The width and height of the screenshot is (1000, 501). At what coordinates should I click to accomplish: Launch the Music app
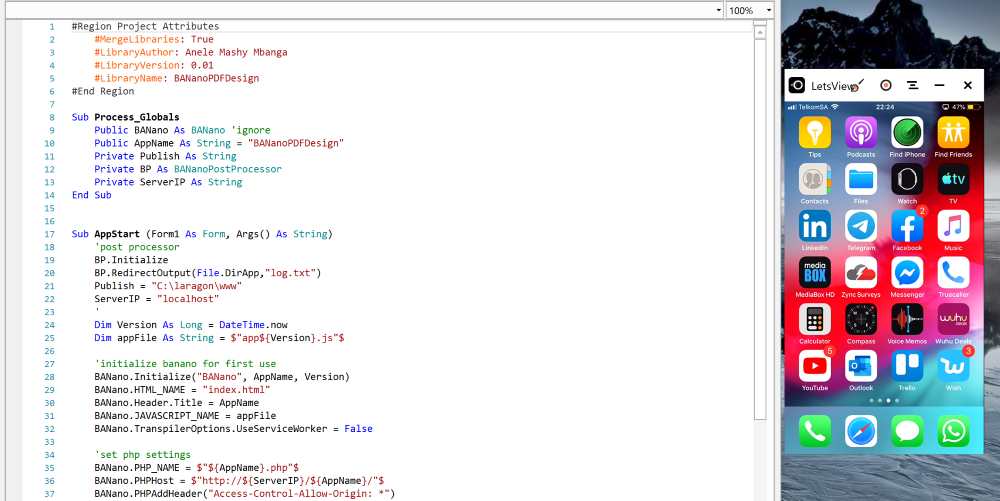(x=953, y=226)
